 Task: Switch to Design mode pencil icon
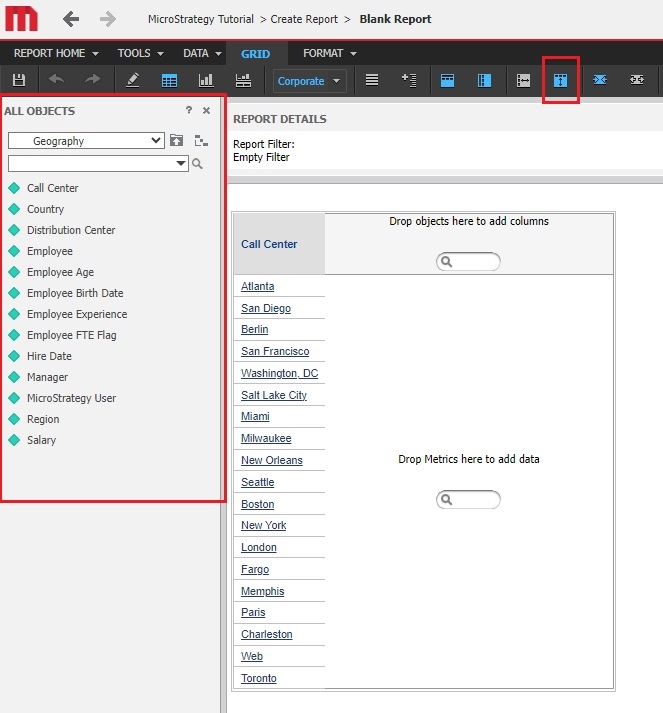[132, 81]
